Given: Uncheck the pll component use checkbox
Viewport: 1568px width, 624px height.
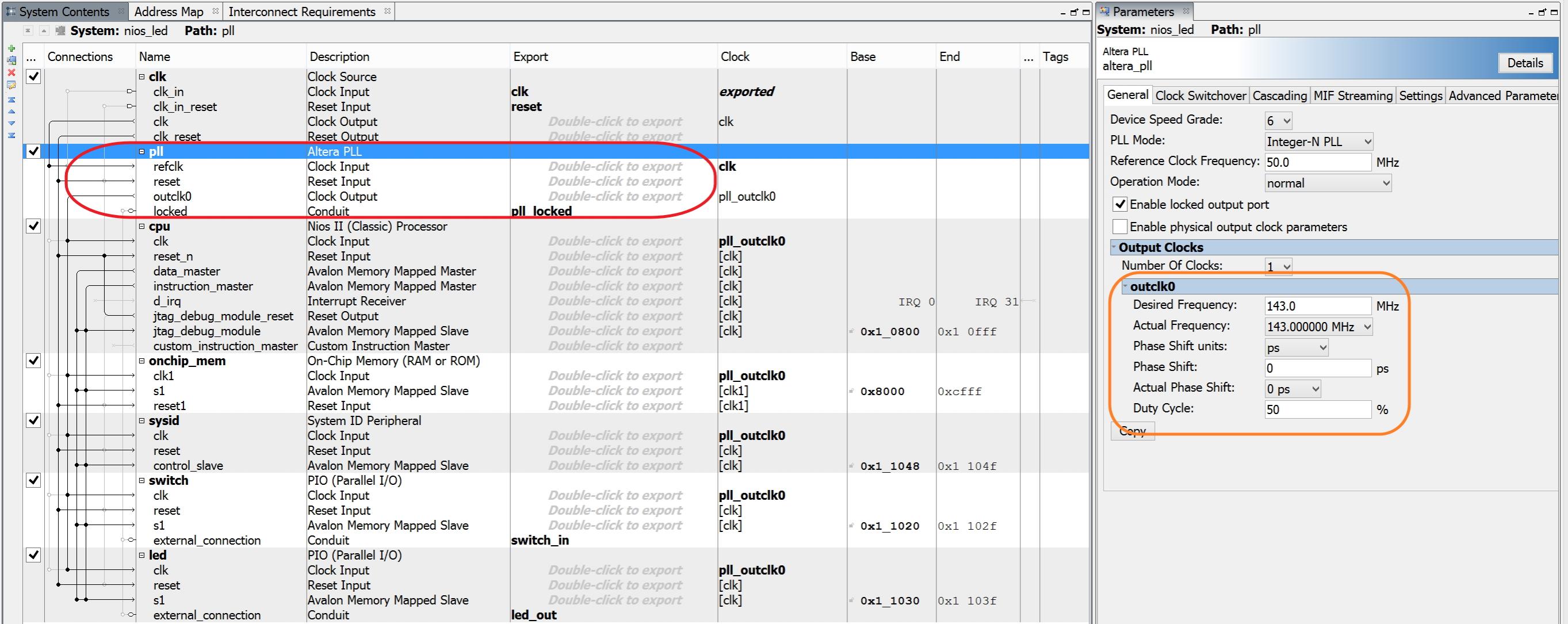Looking at the screenshot, I should [x=33, y=151].
